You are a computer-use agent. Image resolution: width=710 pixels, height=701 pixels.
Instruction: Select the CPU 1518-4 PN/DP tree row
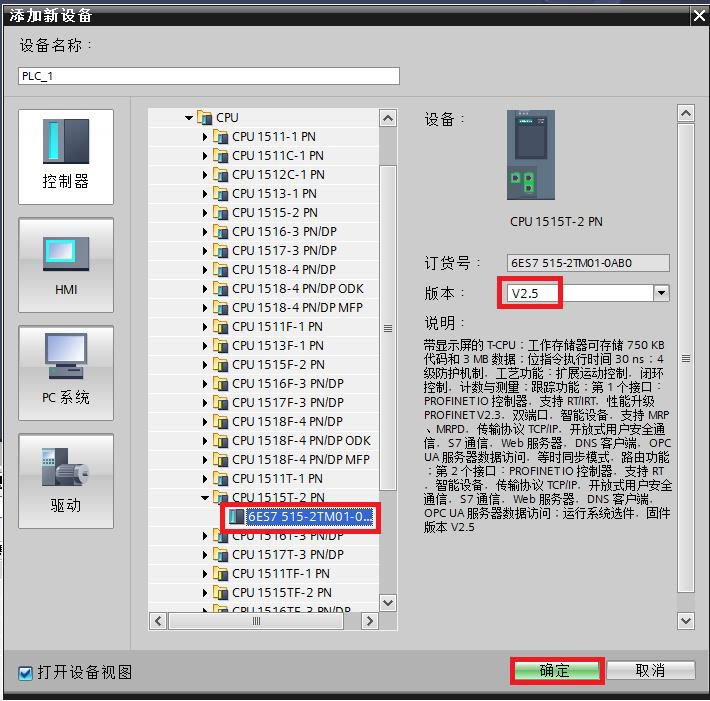pyautogui.click(x=264, y=269)
